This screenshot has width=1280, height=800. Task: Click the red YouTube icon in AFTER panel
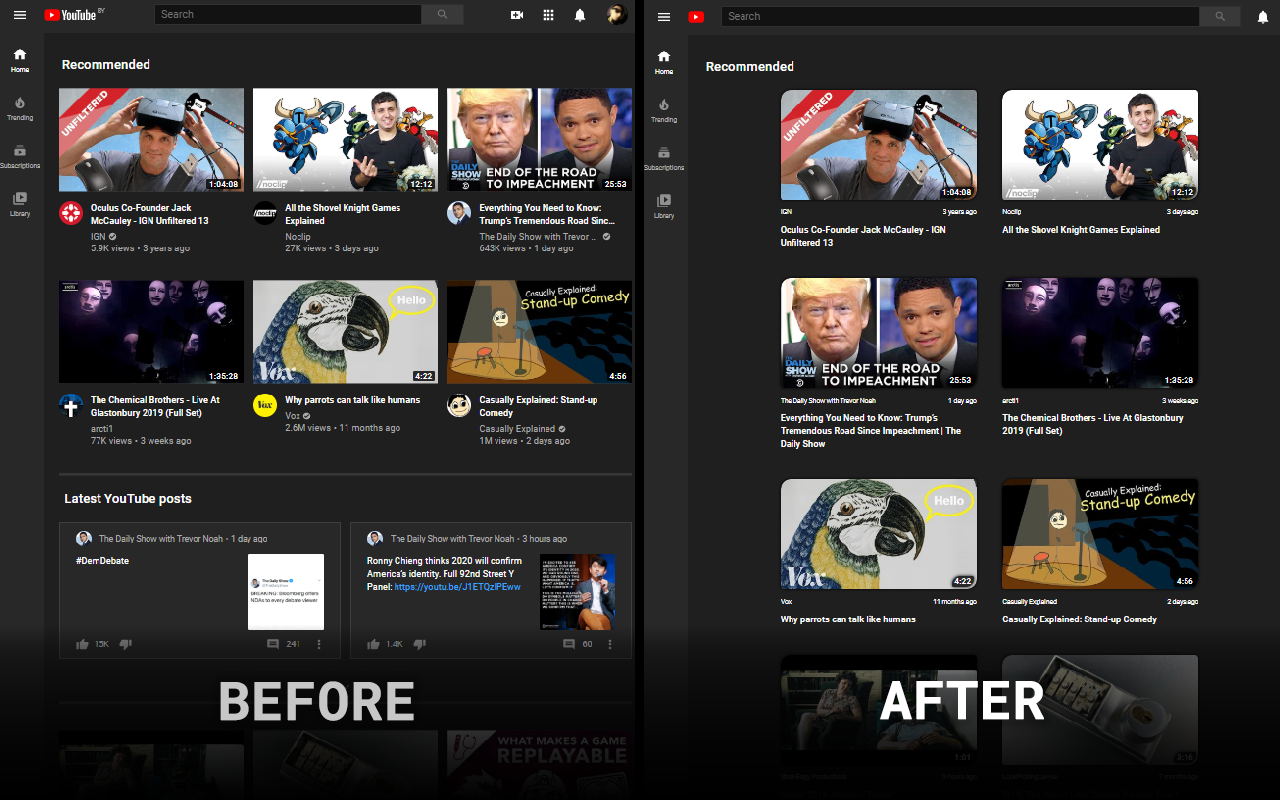pos(696,17)
